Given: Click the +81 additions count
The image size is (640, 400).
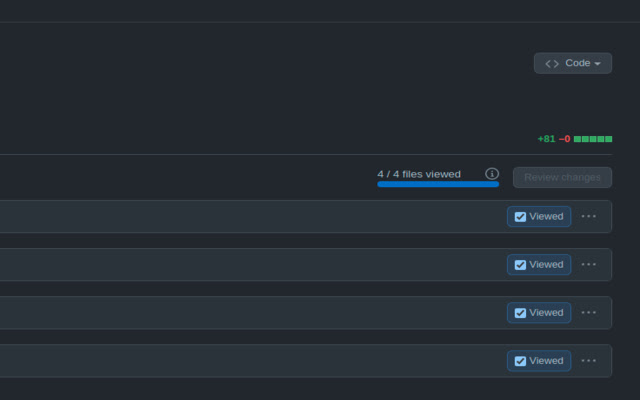Looking at the screenshot, I should coord(546,139).
